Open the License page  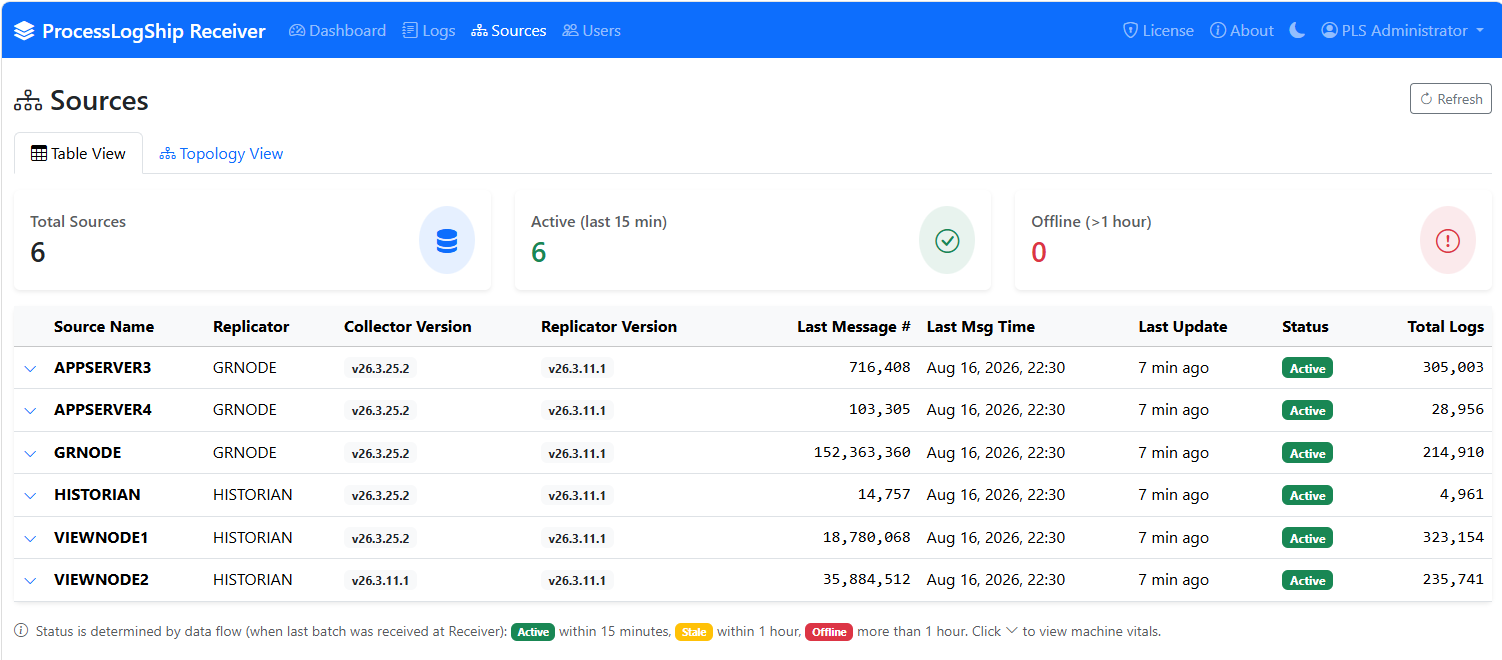coord(1158,31)
